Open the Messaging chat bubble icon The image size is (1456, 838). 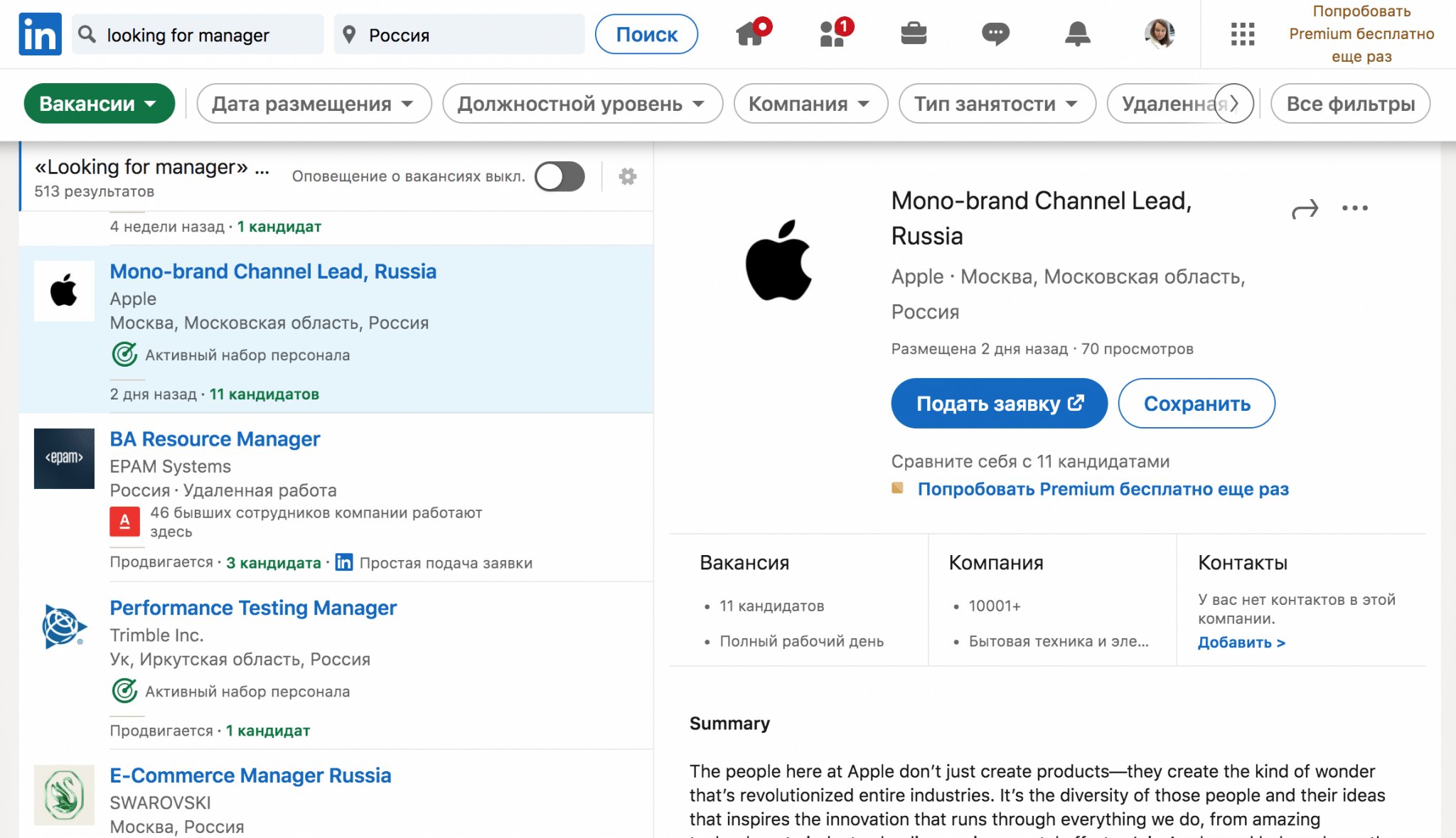pos(995,33)
